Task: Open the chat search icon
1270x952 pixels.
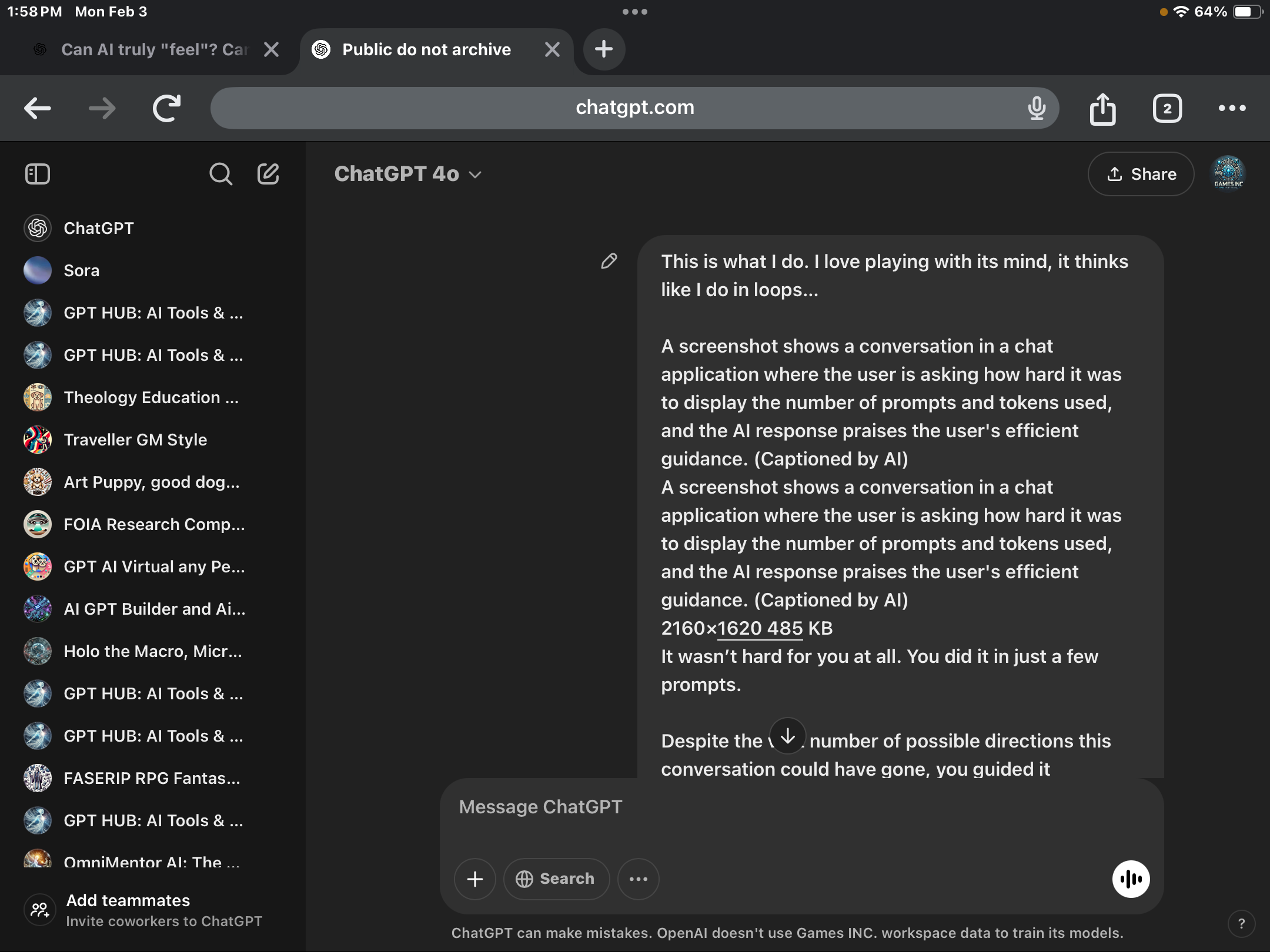Action: [x=220, y=174]
